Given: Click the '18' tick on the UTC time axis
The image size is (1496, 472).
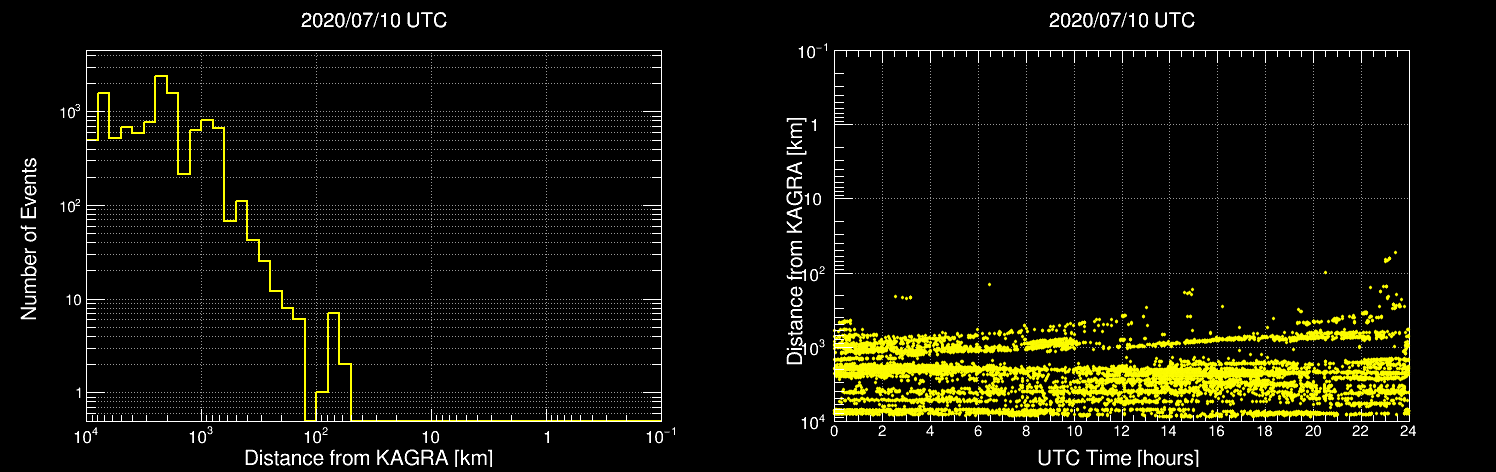Looking at the screenshot, I should 1265,431.
